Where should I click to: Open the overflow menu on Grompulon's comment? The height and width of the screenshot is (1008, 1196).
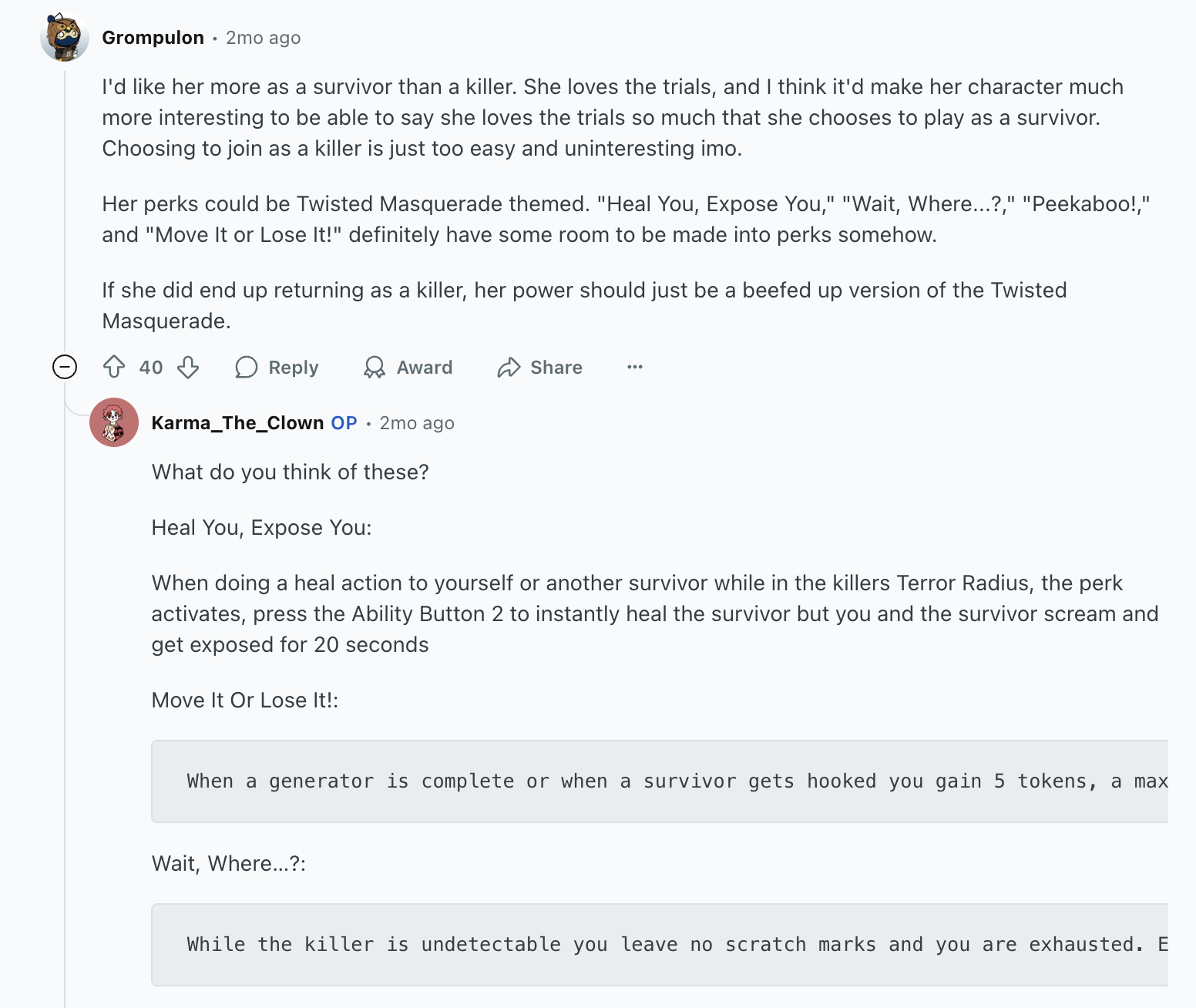(x=634, y=368)
